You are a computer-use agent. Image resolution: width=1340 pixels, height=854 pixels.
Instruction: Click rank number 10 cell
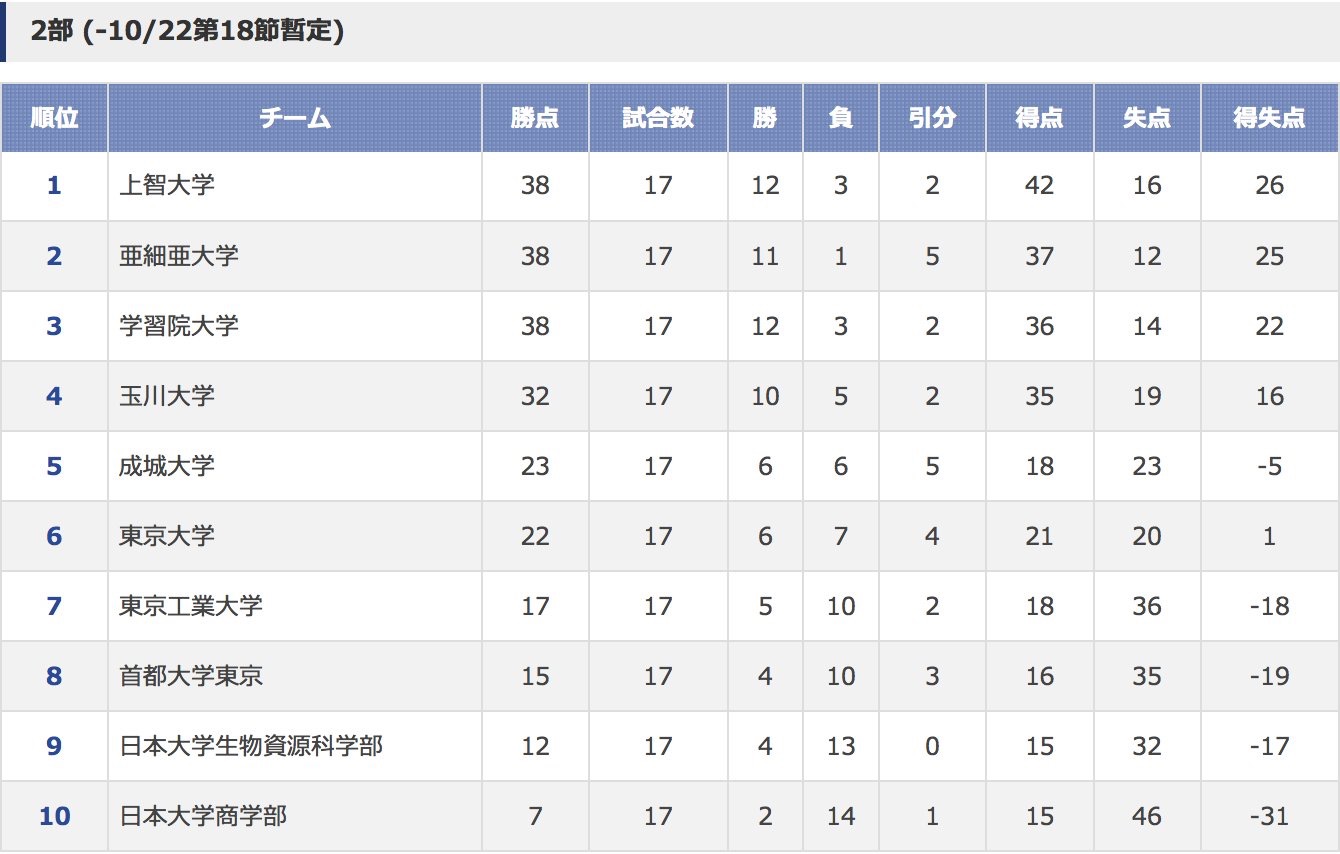click(x=54, y=816)
